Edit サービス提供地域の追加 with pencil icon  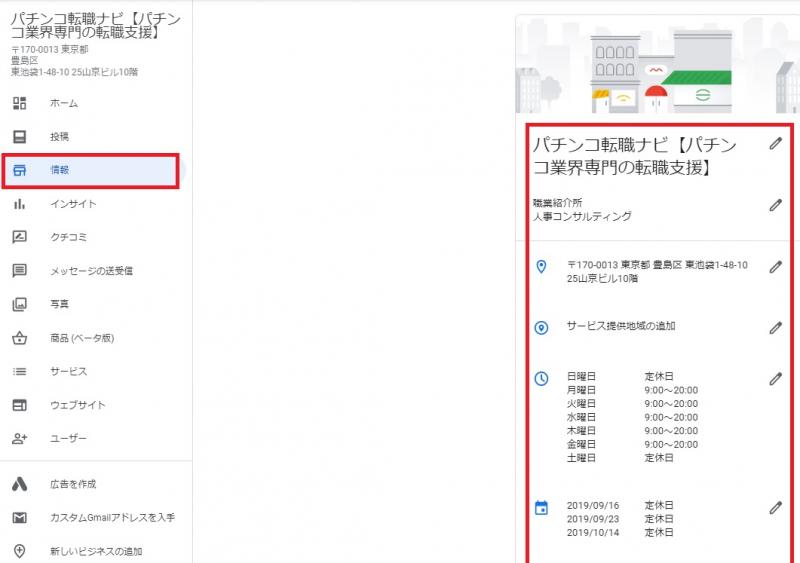tap(775, 327)
